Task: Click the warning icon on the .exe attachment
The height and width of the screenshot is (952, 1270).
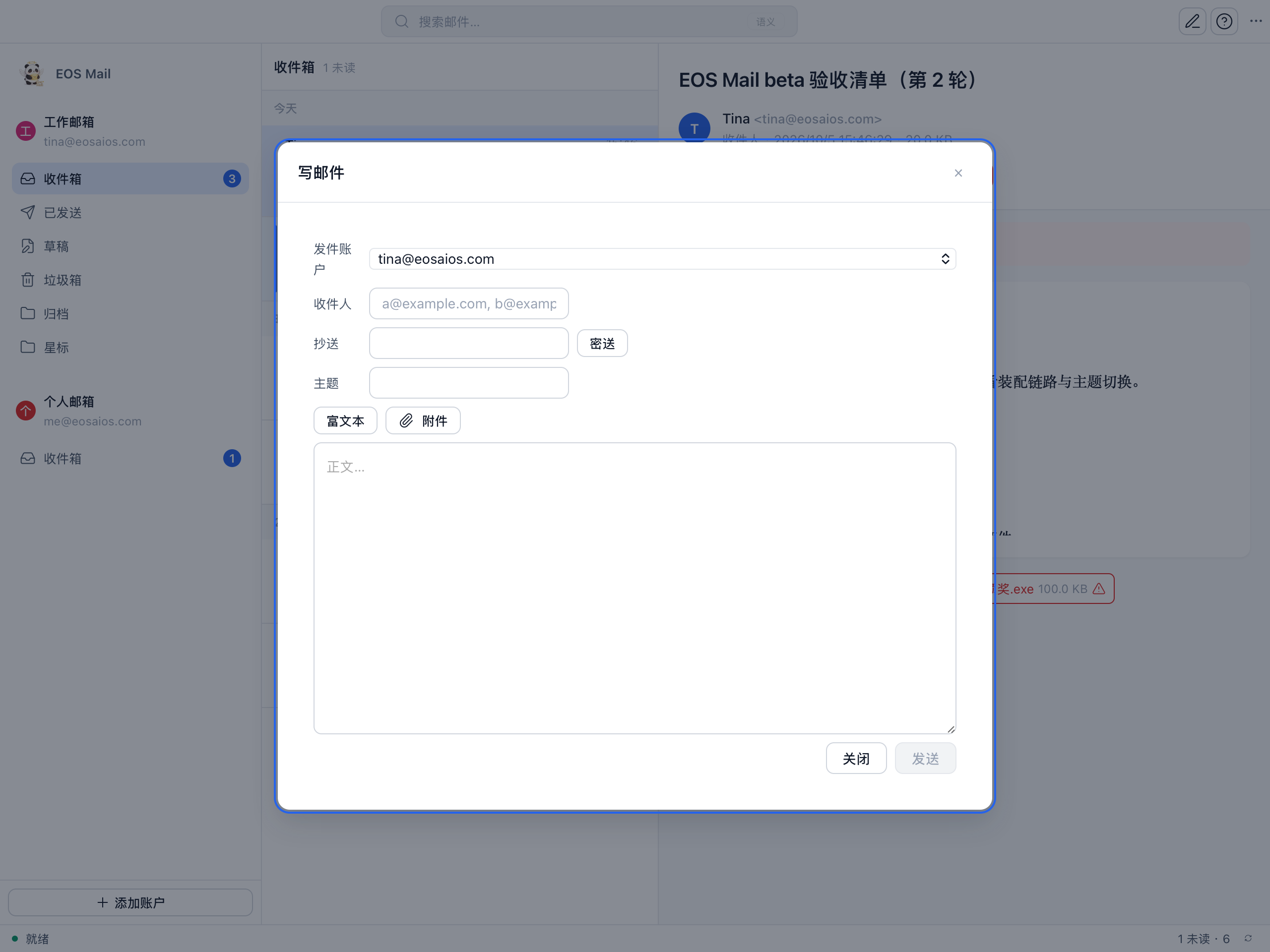Action: tap(1098, 589)
